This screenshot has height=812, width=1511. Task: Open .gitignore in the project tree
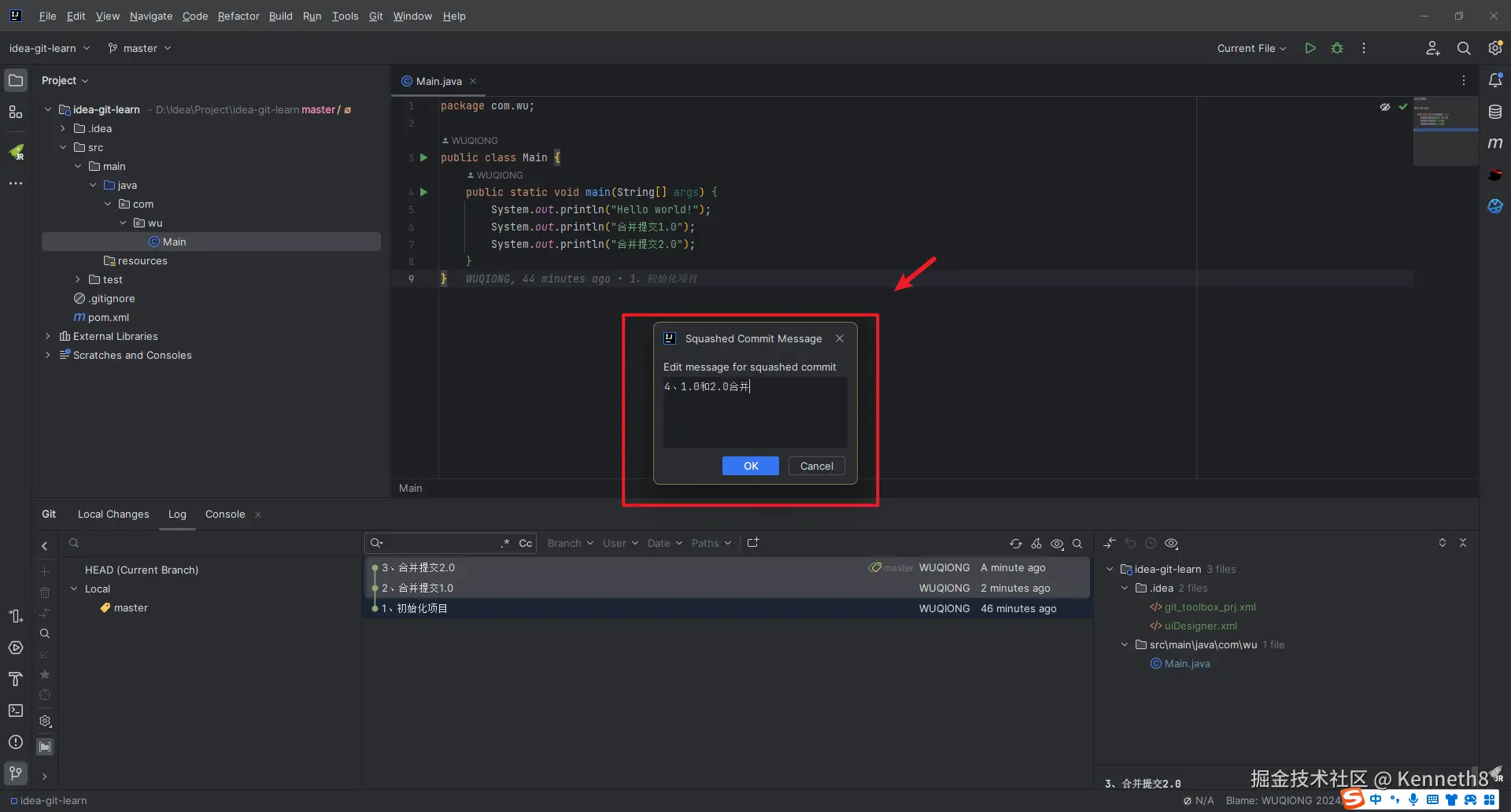click(x=111, y=298)
